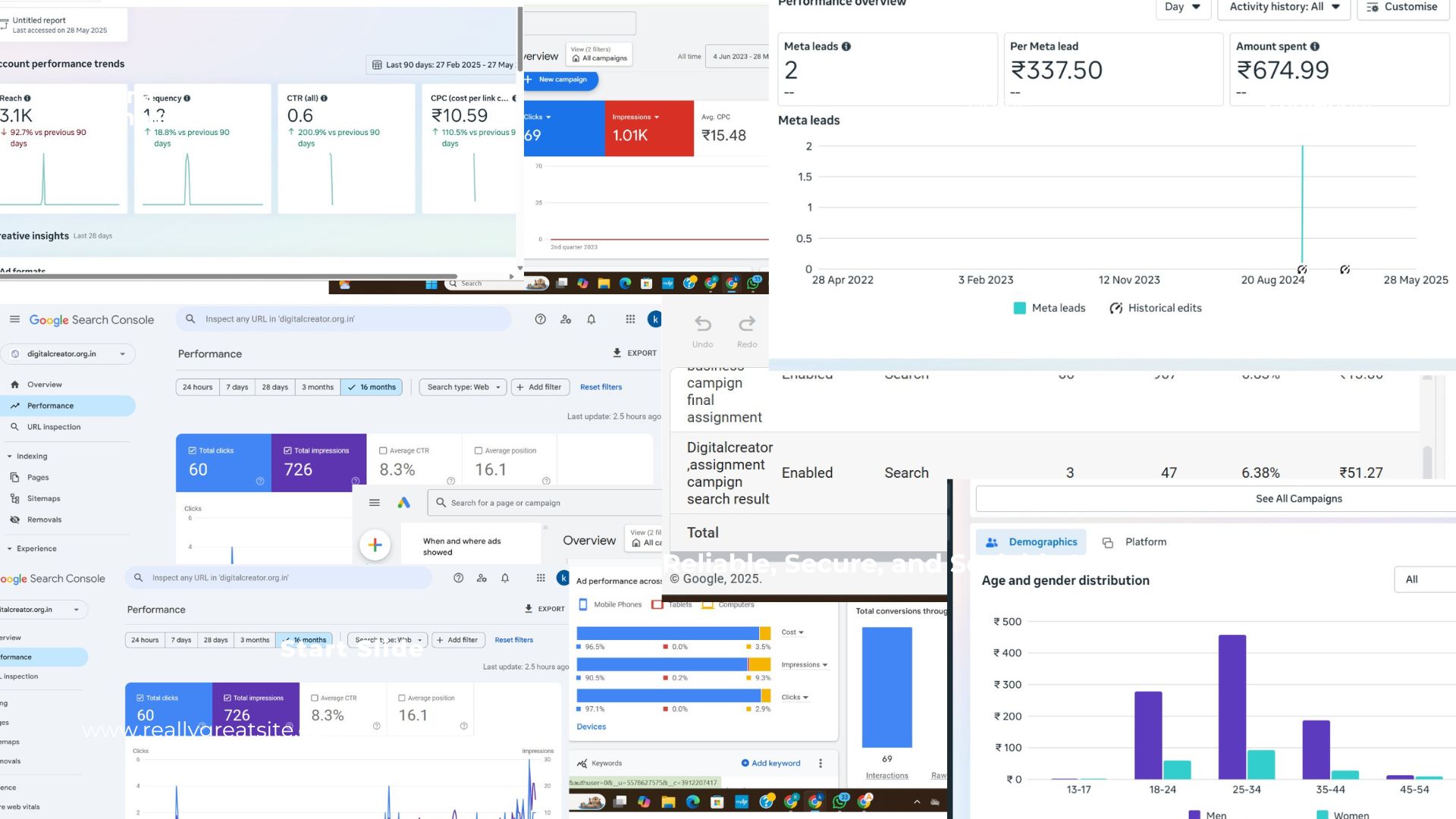
Task: Click horizontal scrollbar under Meta account trends
Action: coord(227,277)
